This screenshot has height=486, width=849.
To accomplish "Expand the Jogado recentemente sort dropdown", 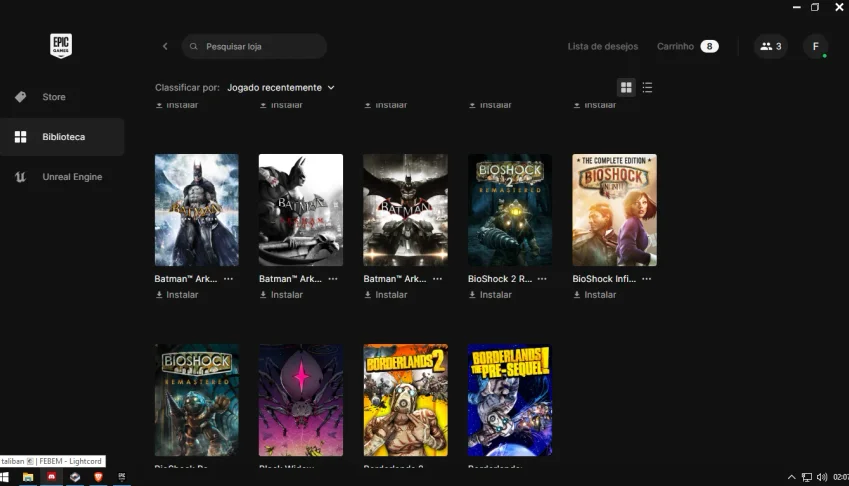I will [280, 88].
